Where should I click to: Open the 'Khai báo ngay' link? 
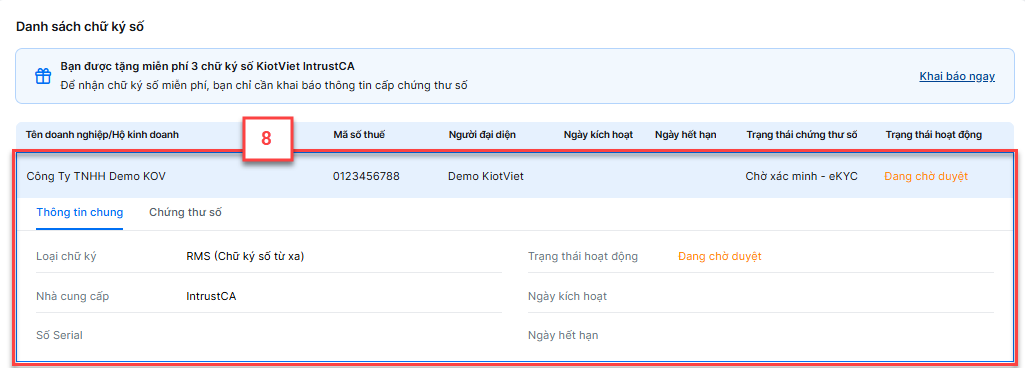(957, 76)
